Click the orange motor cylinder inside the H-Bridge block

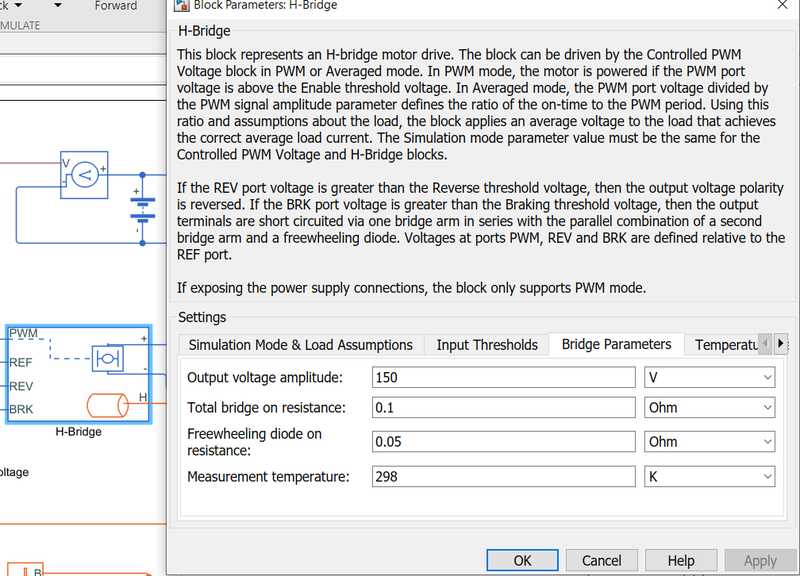(x=109, y=405)
